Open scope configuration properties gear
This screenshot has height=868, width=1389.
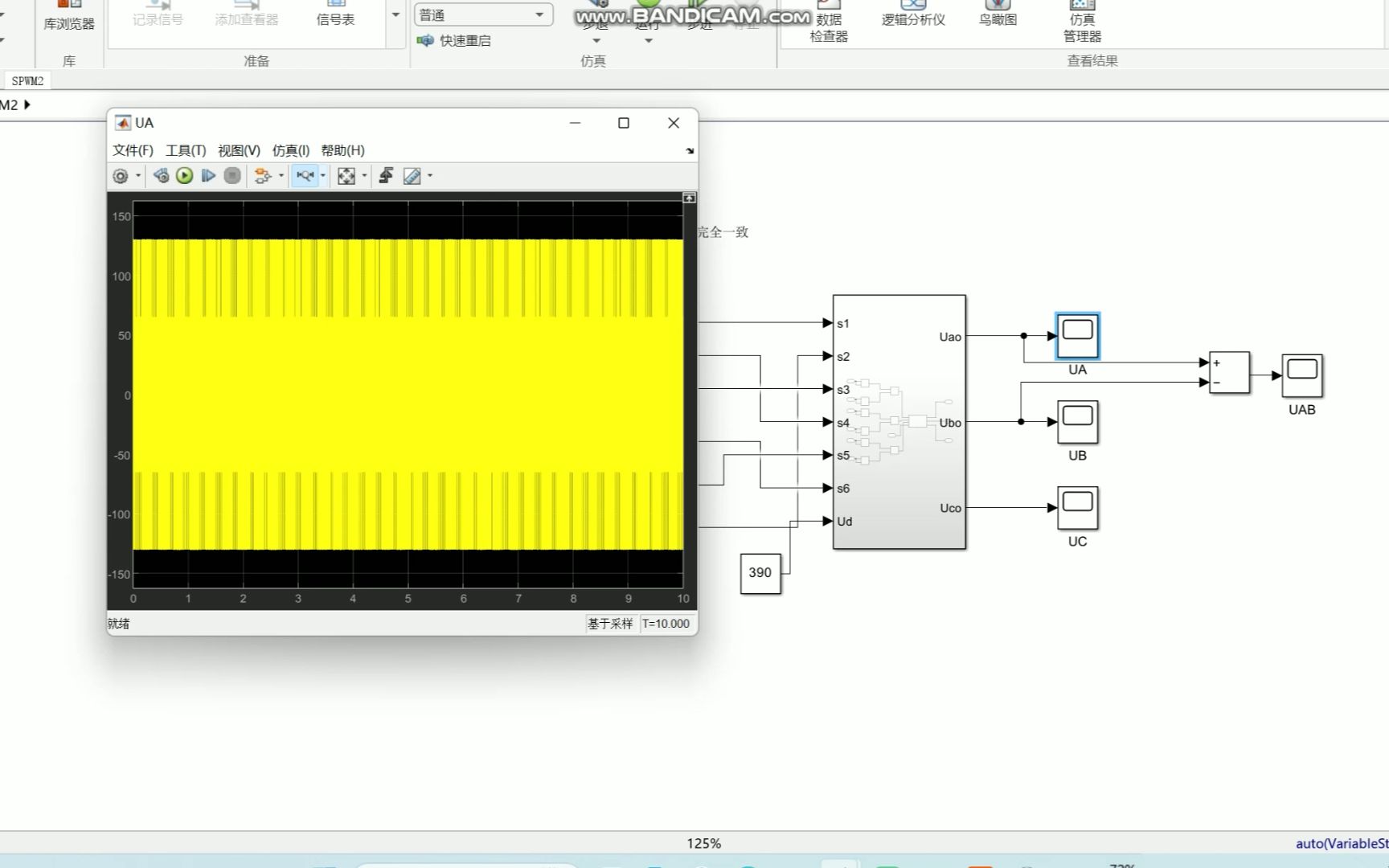click(121, 176)
